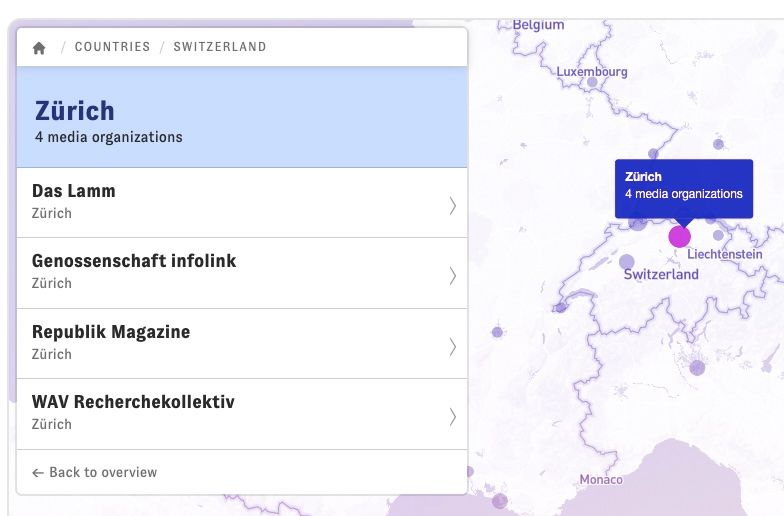Click the Switzerland map label
The height and width of the screenshot is (516, 784).
(x=661, y=274)
